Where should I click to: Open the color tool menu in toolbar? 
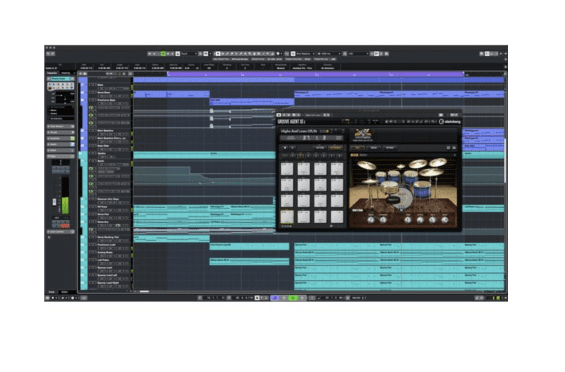coord(279,54)
